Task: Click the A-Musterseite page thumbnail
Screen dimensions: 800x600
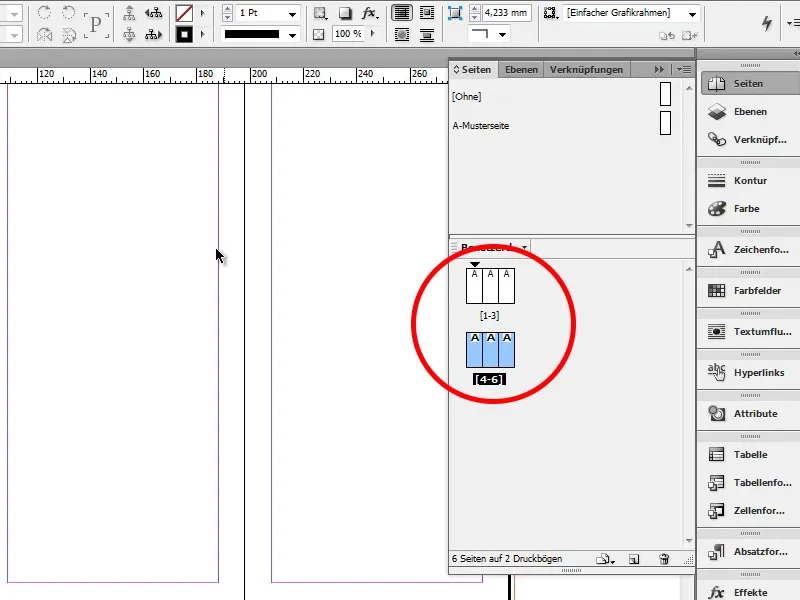Action: (x=665, y=123)
